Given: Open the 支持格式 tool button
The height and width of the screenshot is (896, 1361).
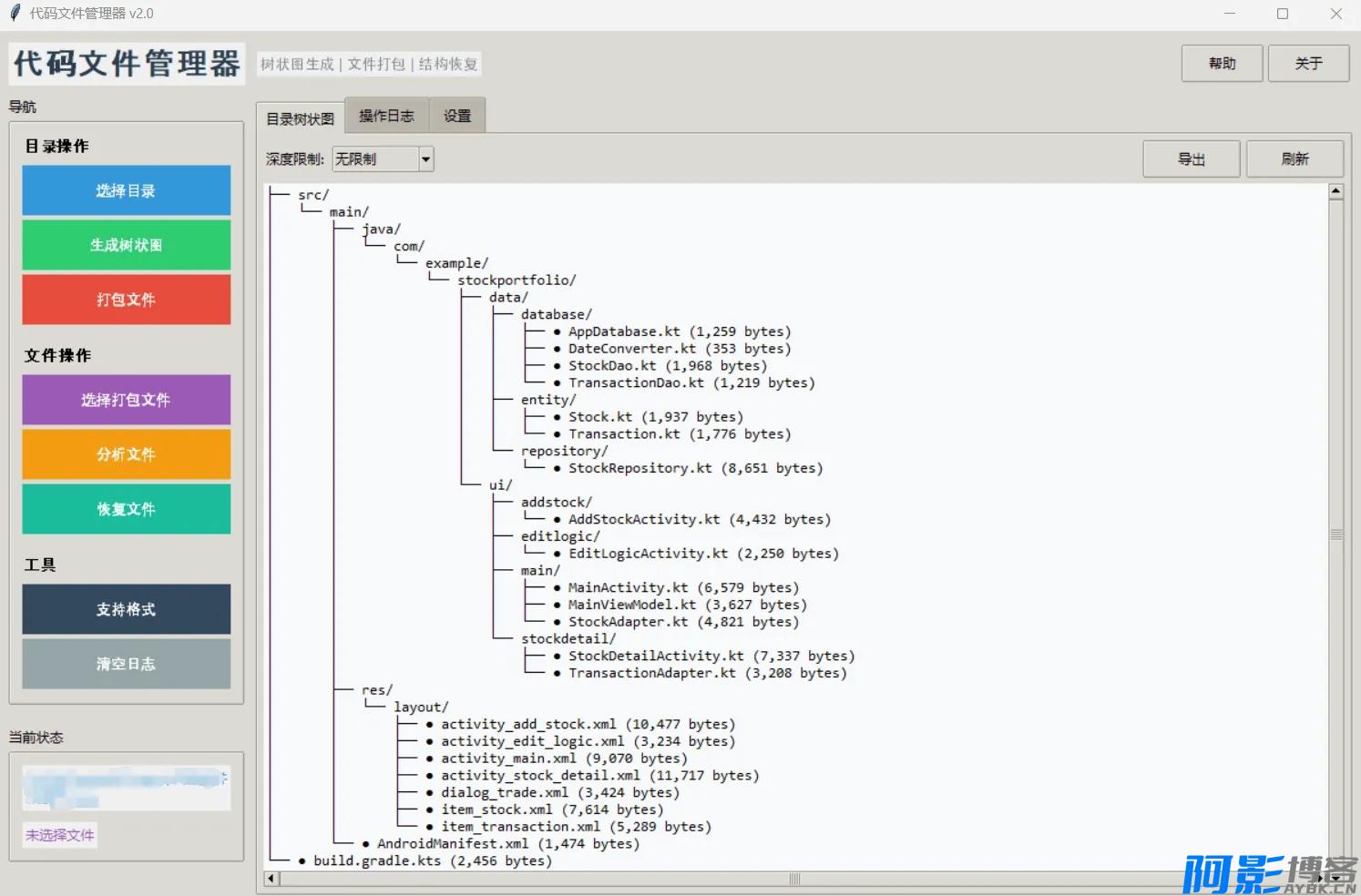Looking at the screenshot, I should [x=126, y=609].
